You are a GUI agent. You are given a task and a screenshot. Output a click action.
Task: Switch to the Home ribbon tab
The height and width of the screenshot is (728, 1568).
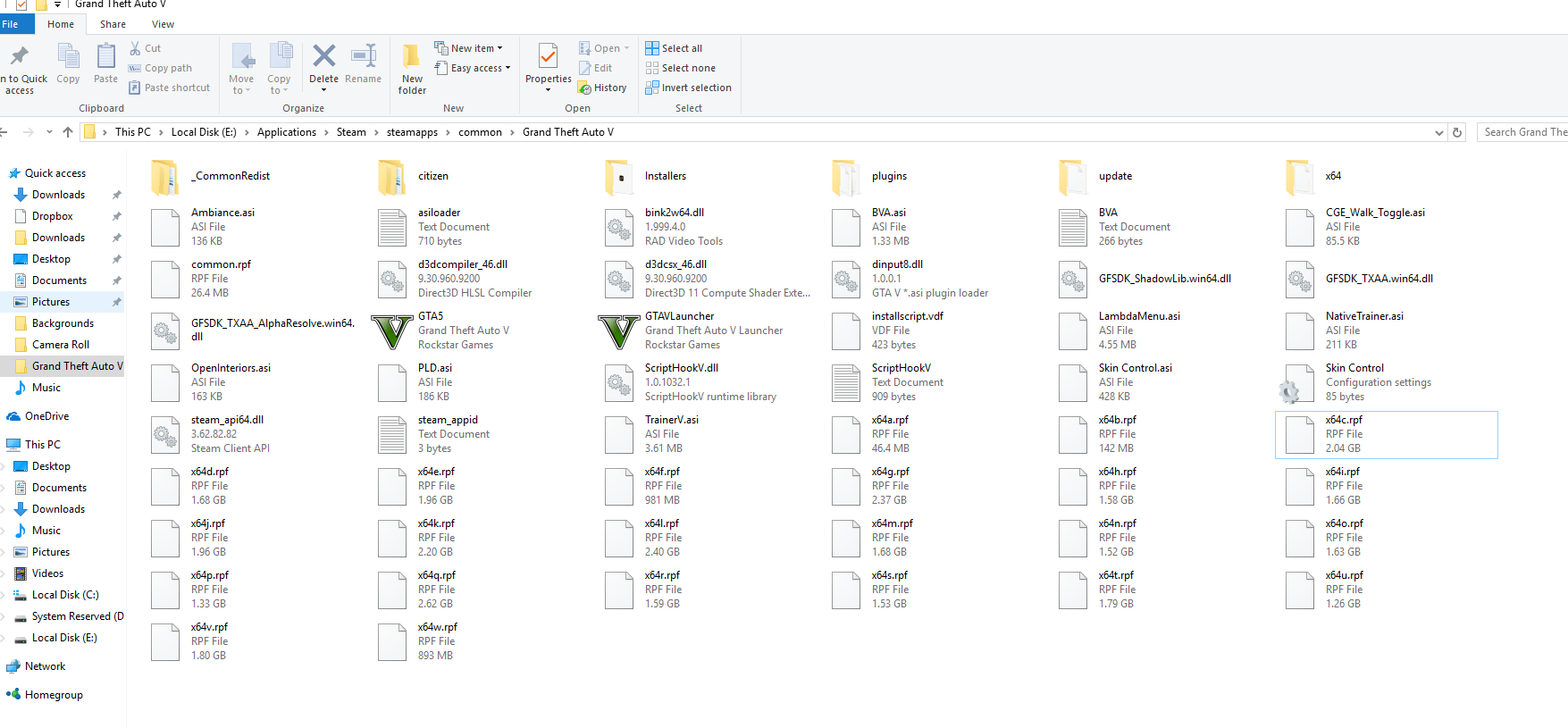61,24
